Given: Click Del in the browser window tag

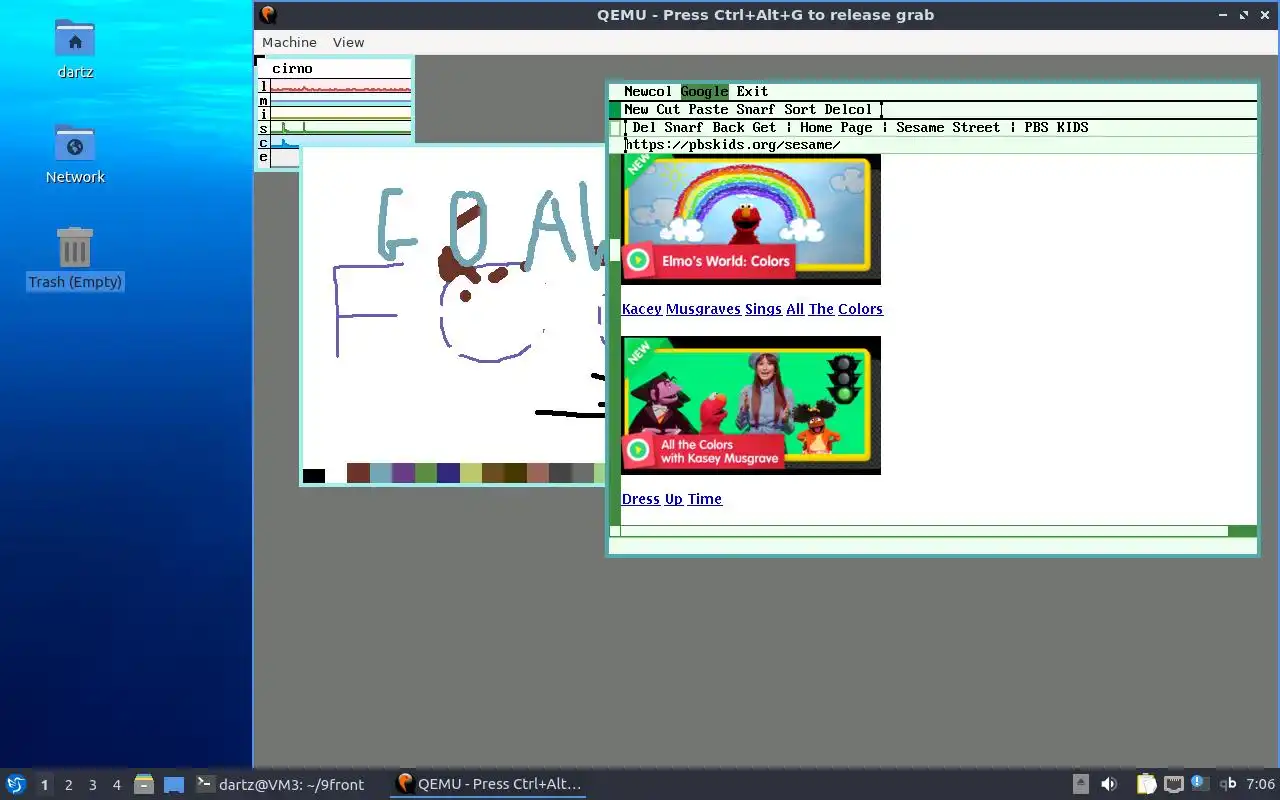Looking at the screenshot, I should [x=644, y=127].
